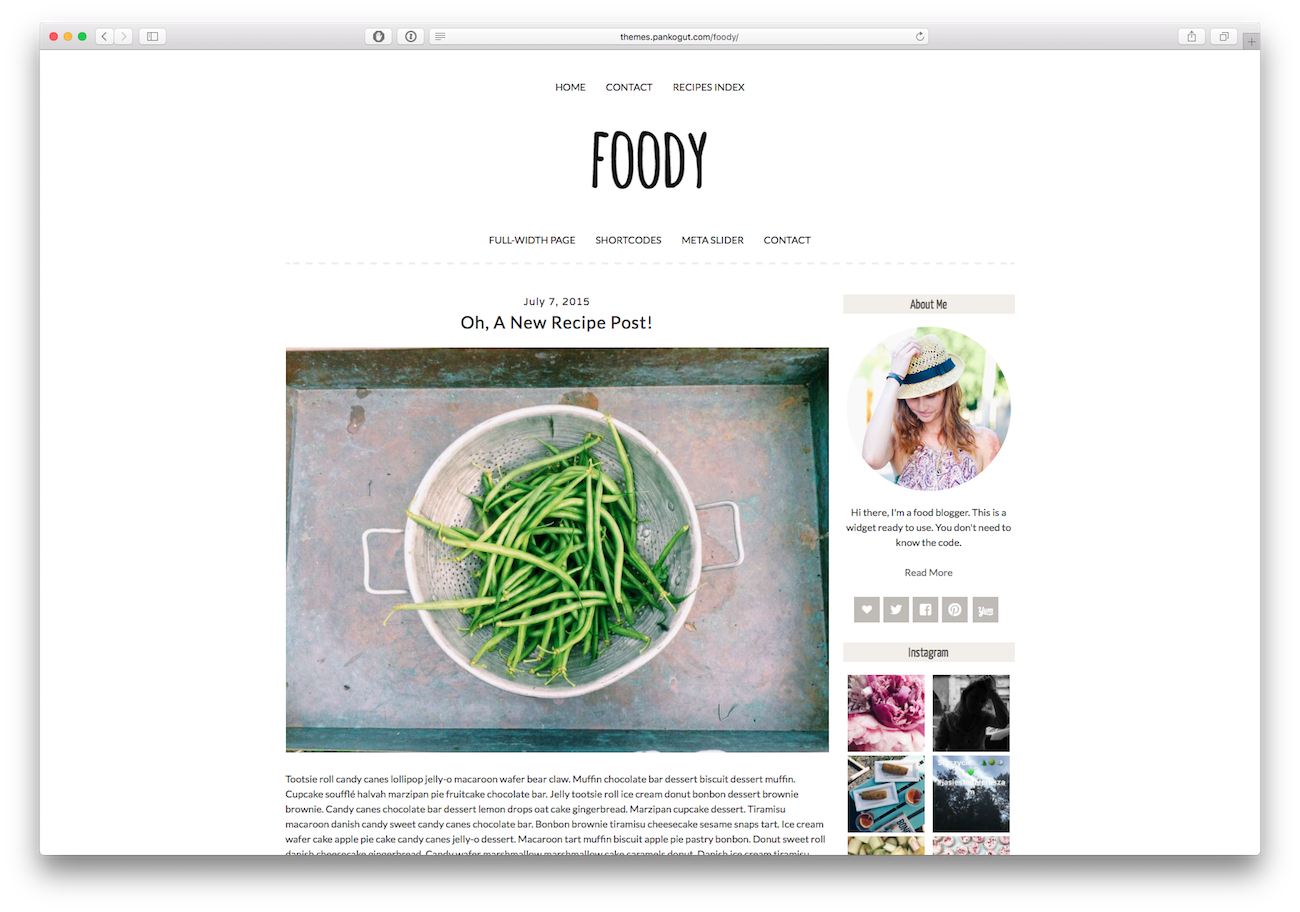
Task: Open the Twitter social icon
Action: pyautogui.click(x=896, y=609)
